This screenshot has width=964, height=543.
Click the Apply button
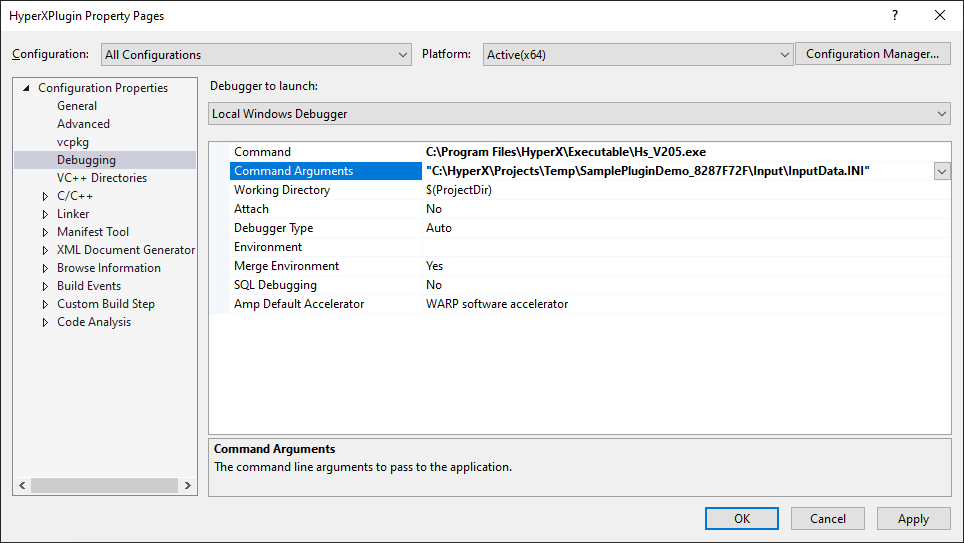(913, 518)
